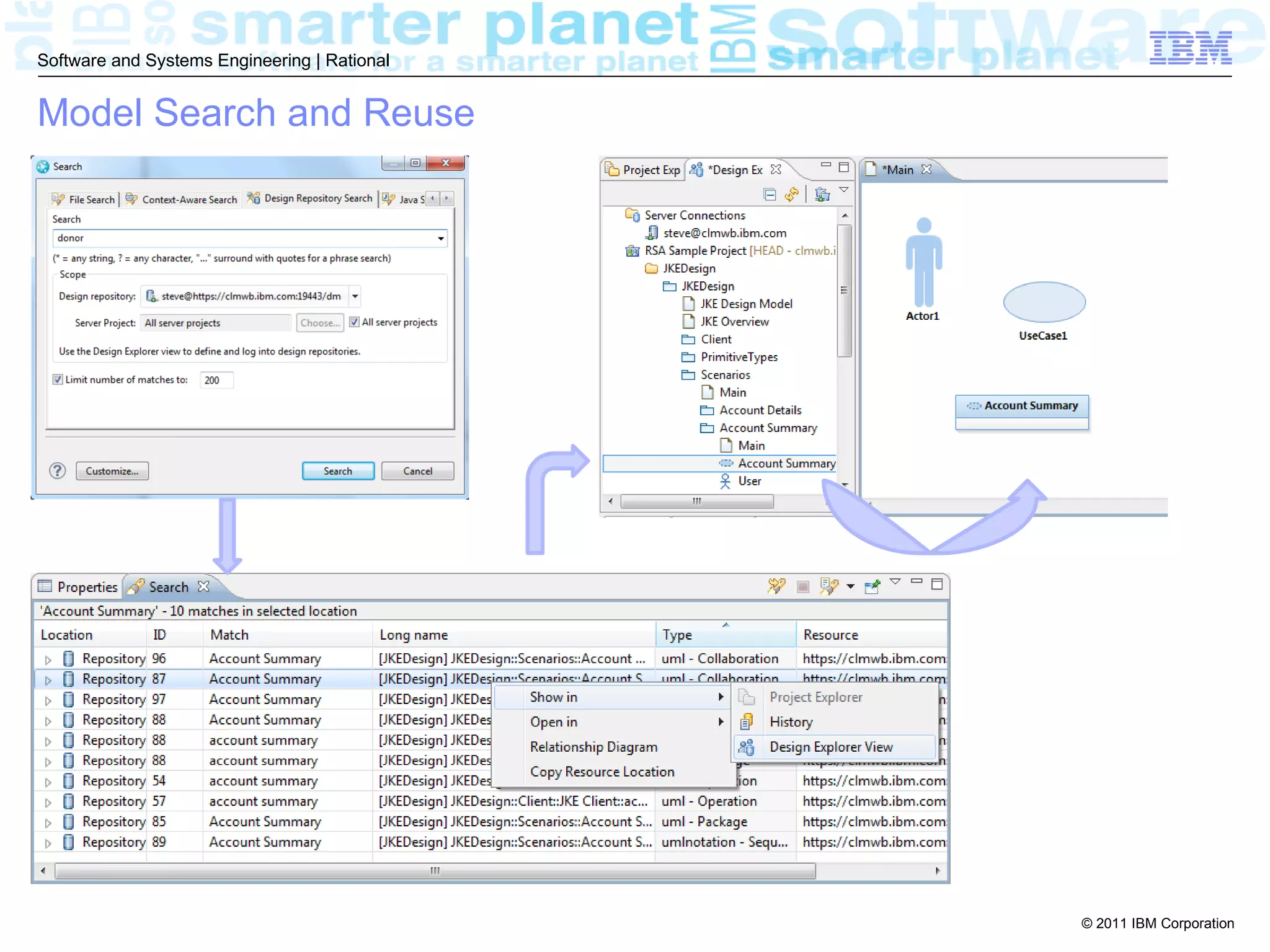Open the view menu triangle in Design Explorer

(x=844, y=190)
